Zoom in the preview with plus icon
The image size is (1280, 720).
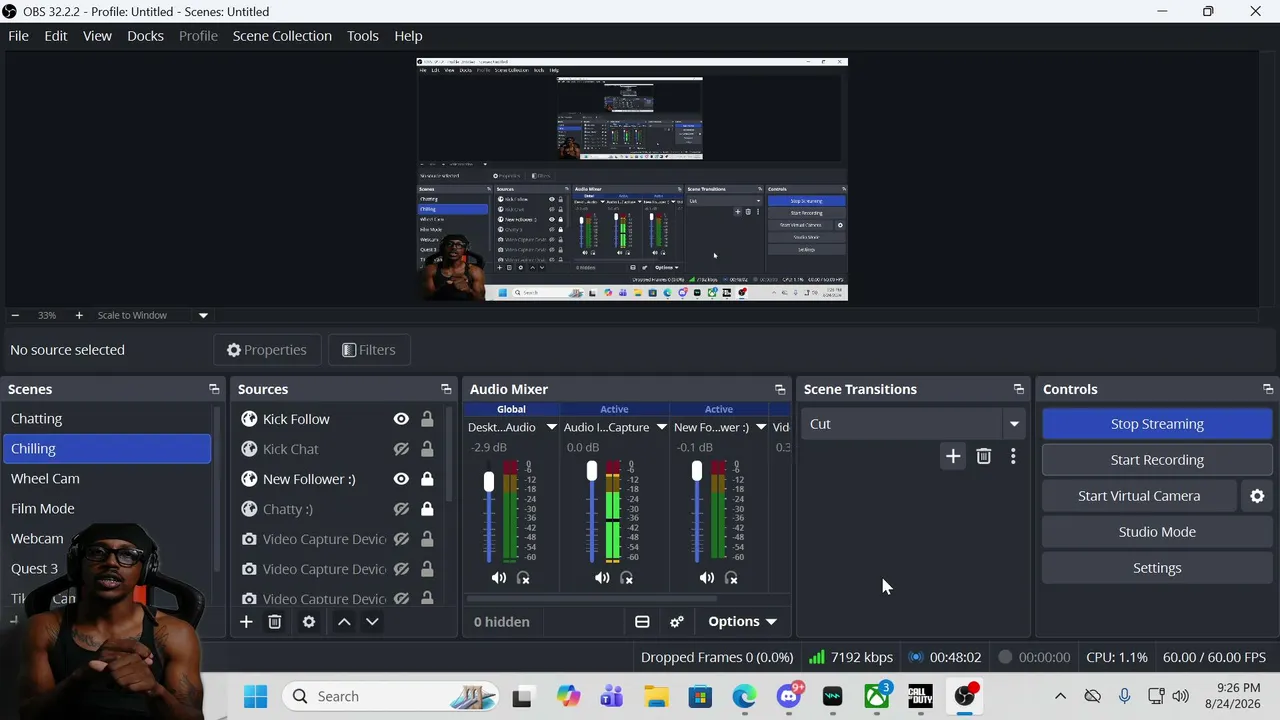coord(79,315)
